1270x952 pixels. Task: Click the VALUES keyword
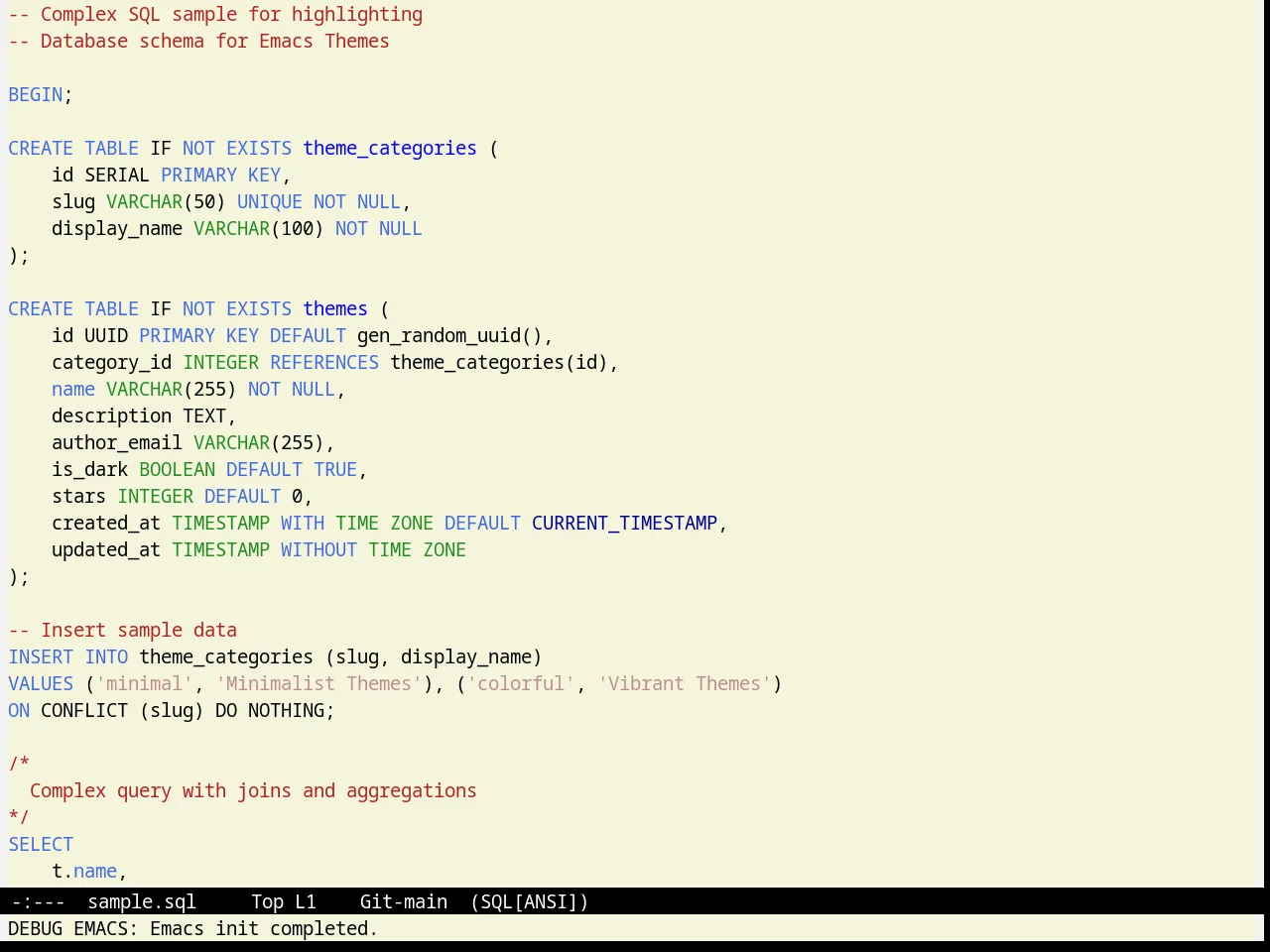(x=41, y=683)
